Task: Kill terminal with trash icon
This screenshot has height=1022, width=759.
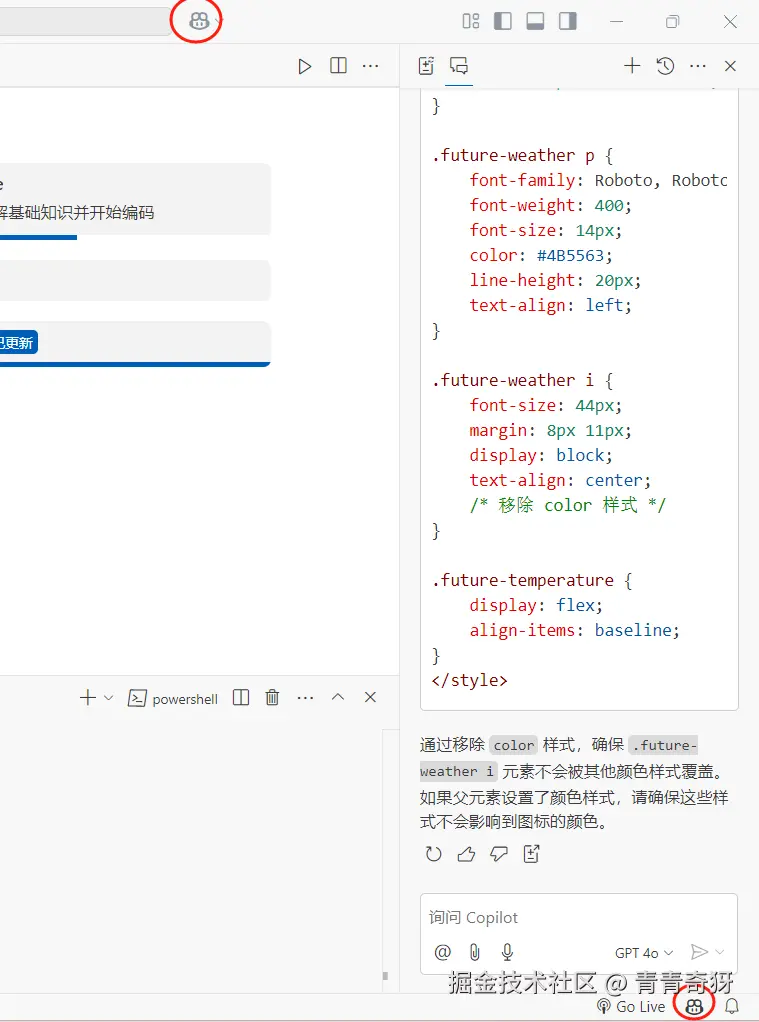Action: click(x=273, y=697)
